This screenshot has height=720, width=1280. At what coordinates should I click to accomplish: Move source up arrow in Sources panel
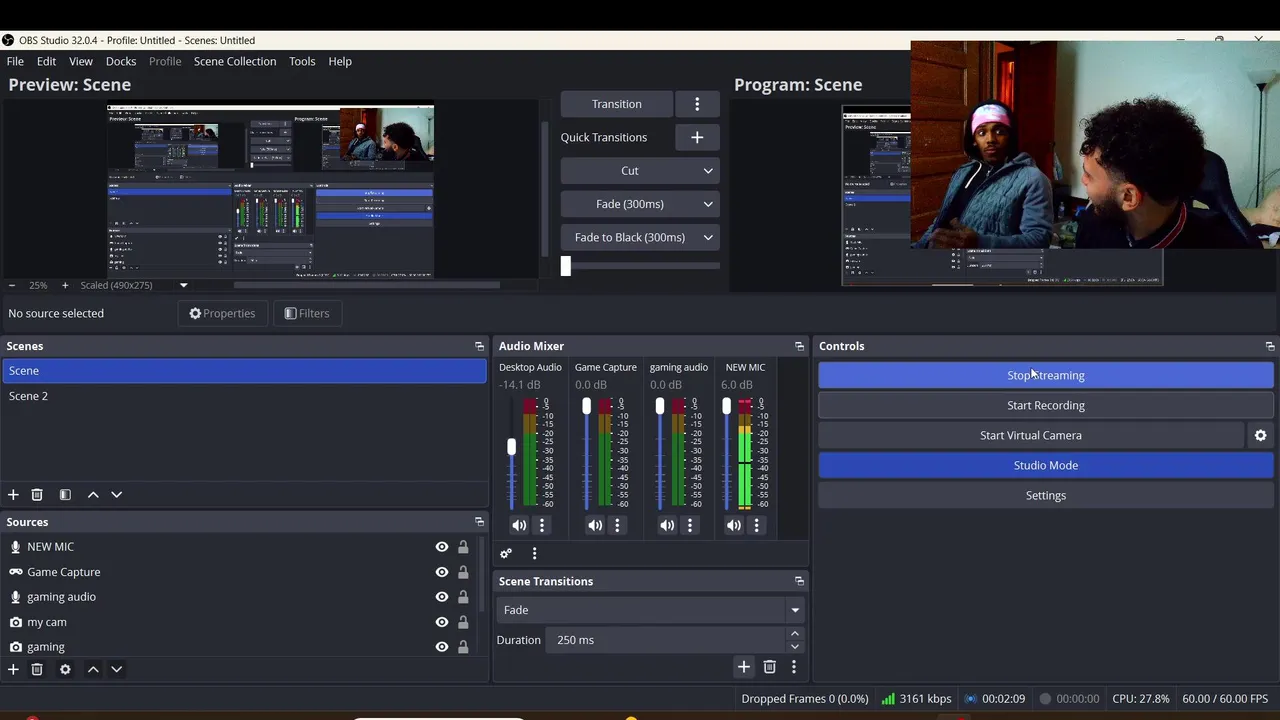pos(93,669)
